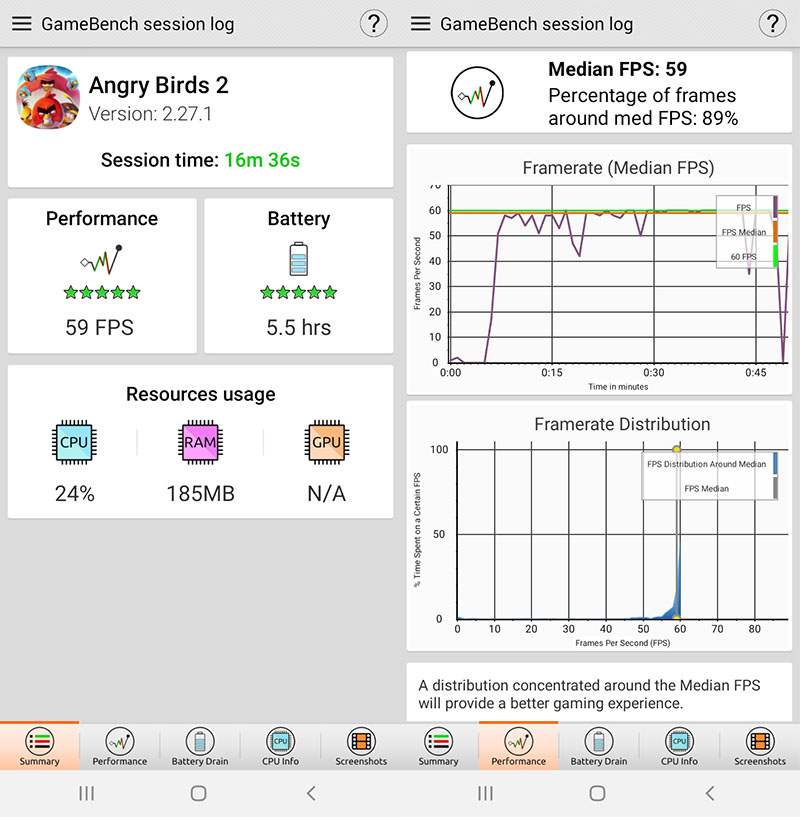
Task: Open hamburger menu in left session log
Action: point(21,23)
